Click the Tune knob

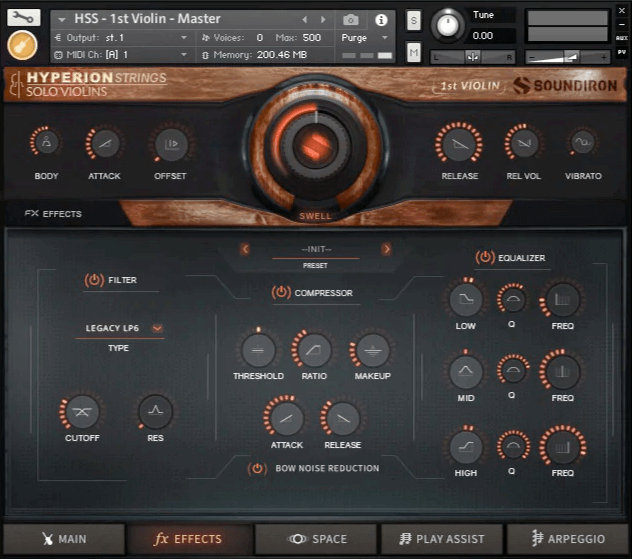coord(447,25)
